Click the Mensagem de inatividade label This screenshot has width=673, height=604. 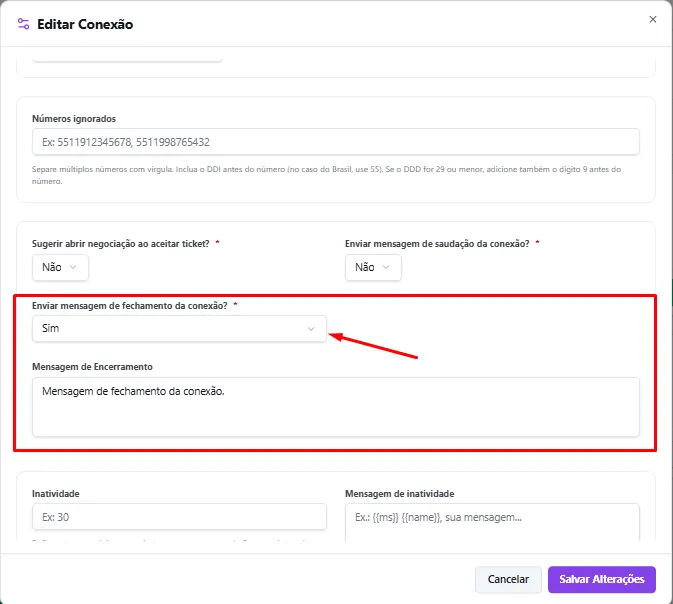click(400, 494)
